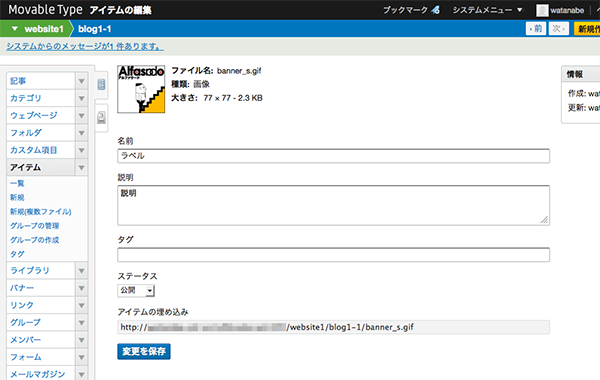This screenshot has width=600, height=380.
Task: Open the カスタム項目 menu
Action: coord(41,150)
